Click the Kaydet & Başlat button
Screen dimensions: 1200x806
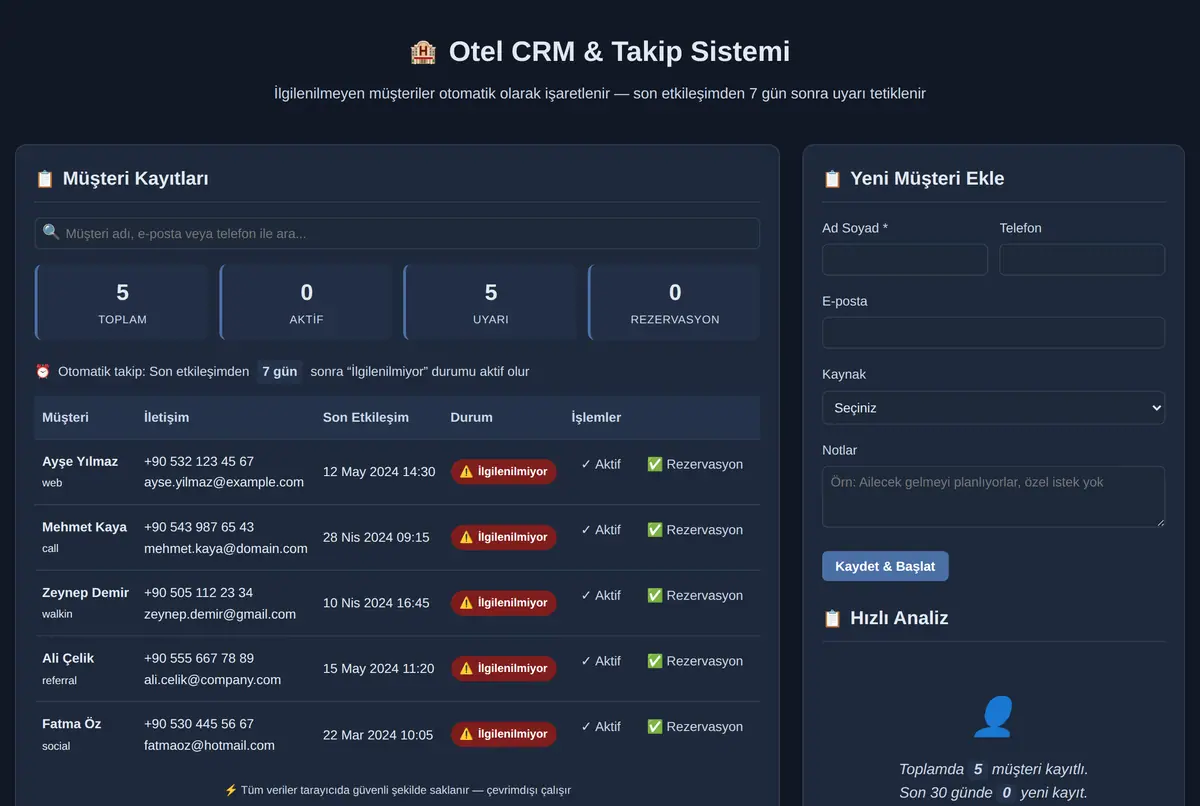[x=885, y=566]
